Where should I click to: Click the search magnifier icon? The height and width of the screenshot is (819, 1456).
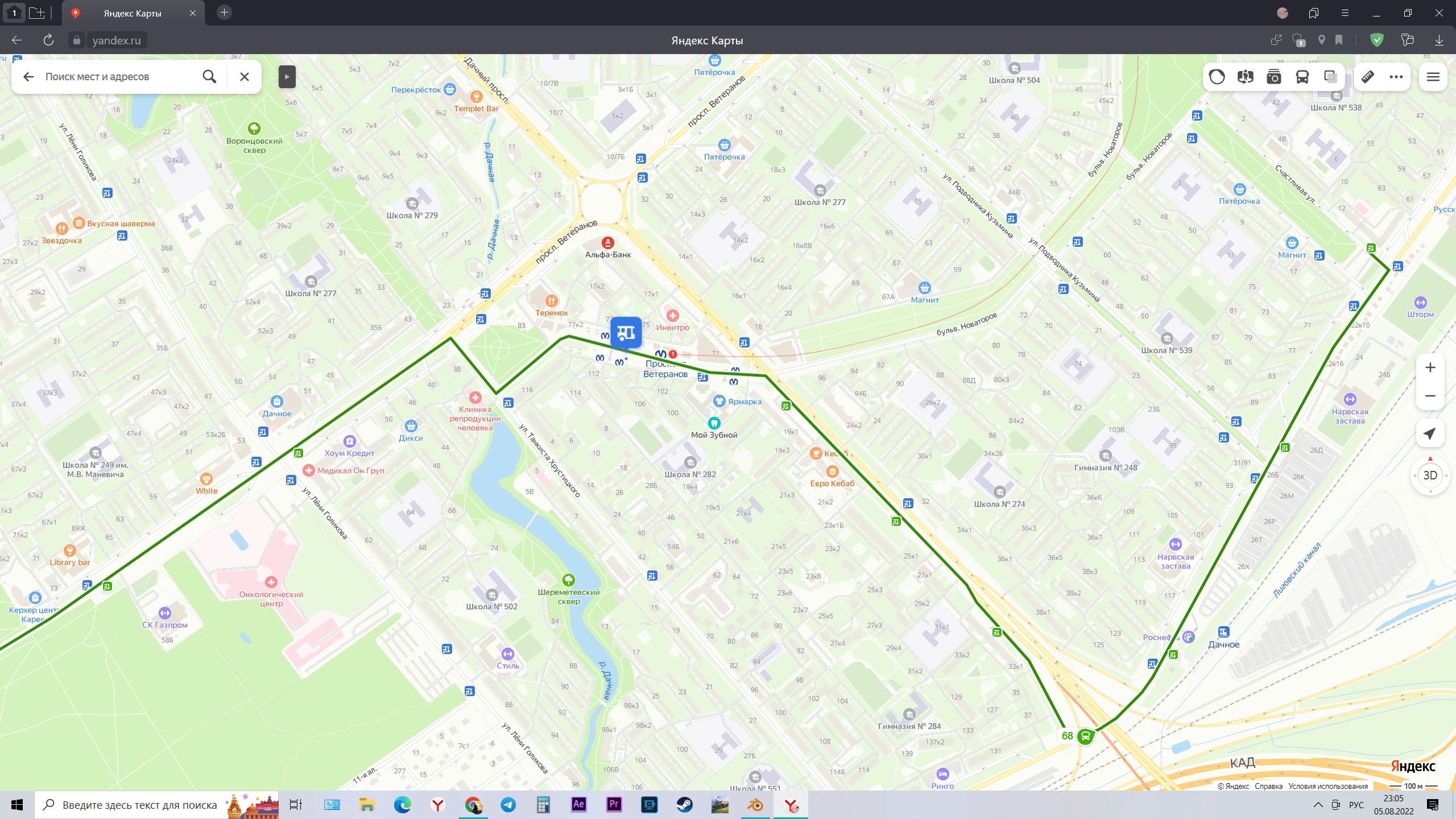[209, 77]
